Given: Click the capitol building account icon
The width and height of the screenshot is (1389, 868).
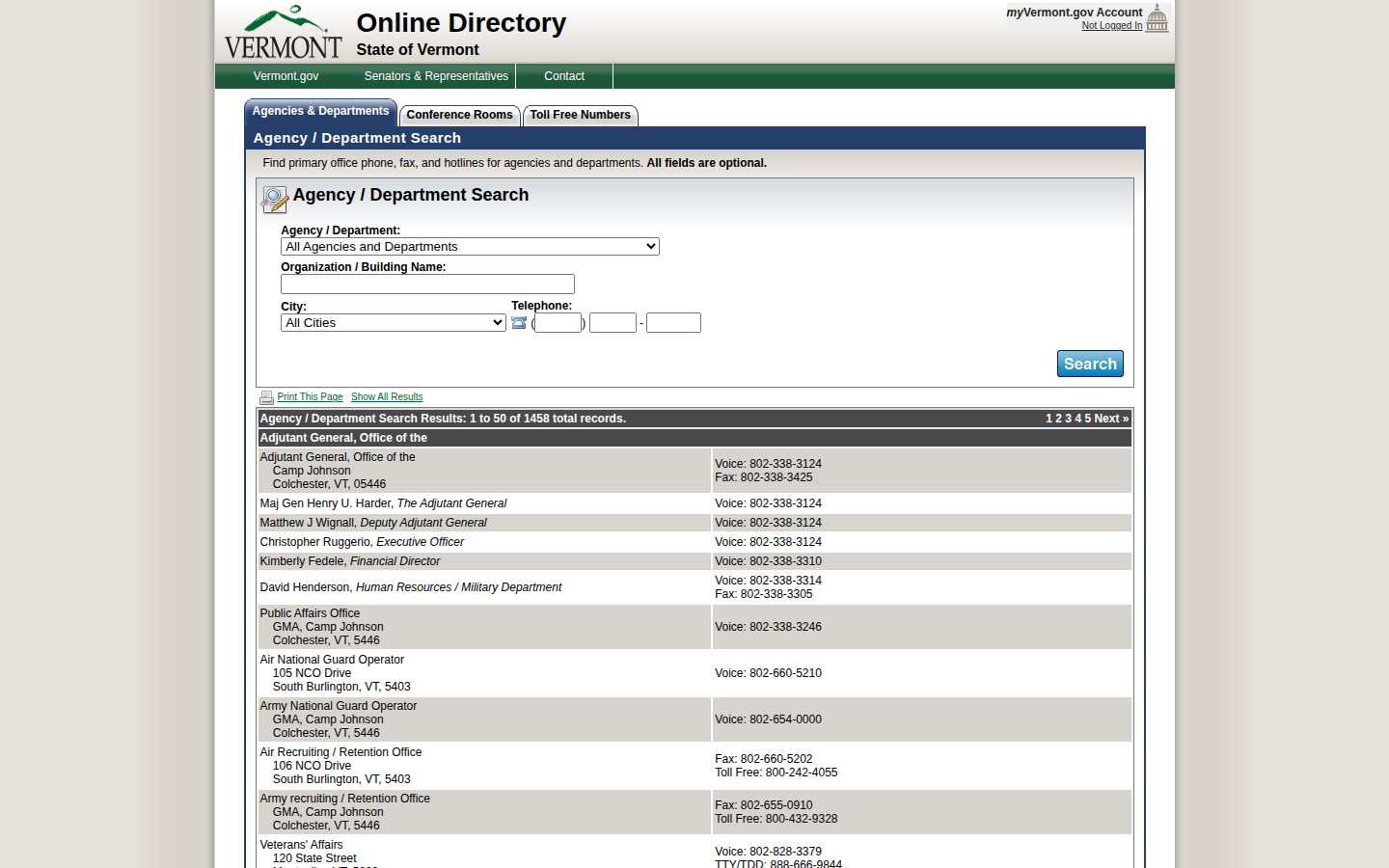Looking at the screenshot, I should click(x=1157, y=18).
